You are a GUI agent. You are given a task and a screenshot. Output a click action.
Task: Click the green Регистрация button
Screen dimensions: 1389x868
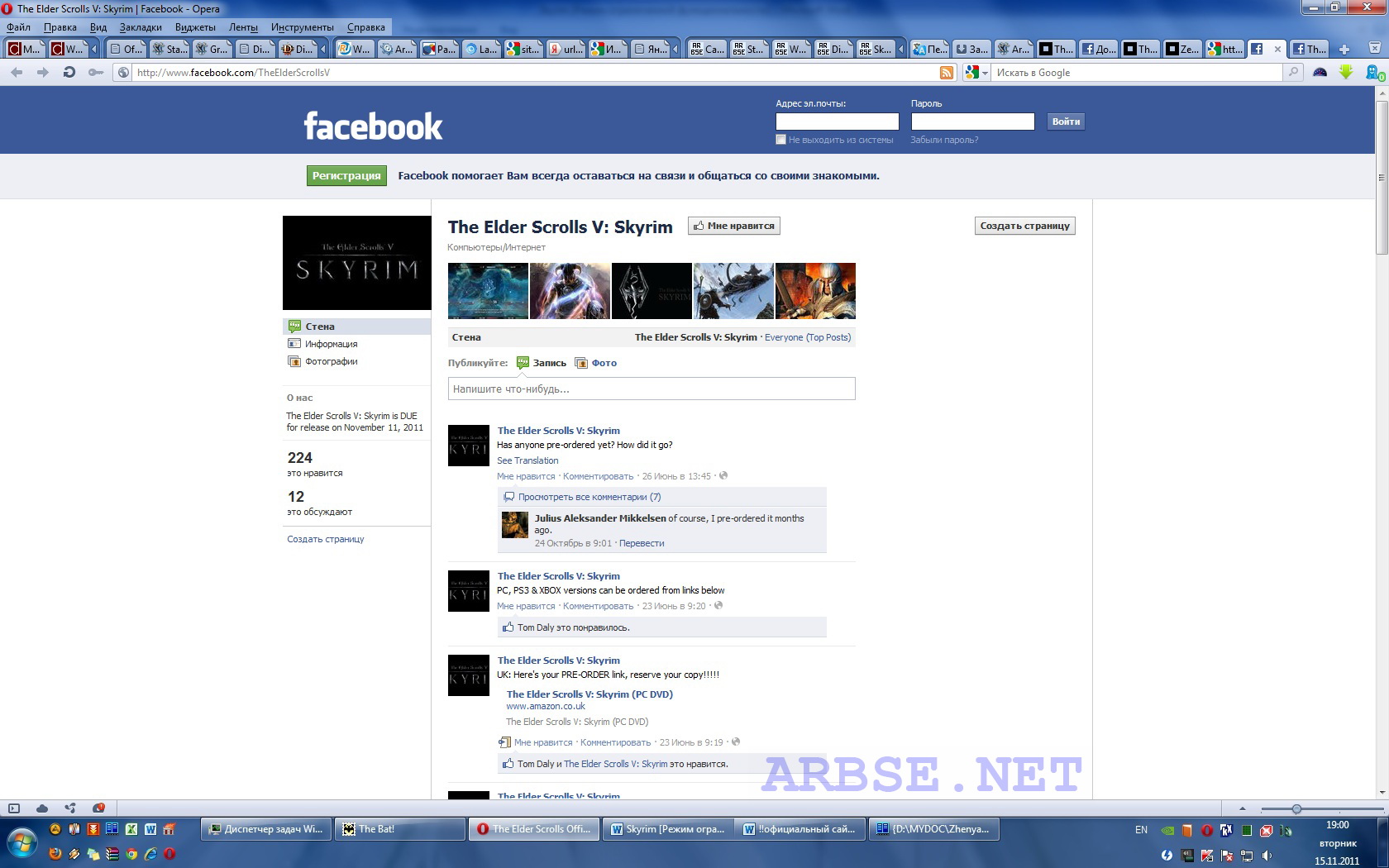(346, 175)
